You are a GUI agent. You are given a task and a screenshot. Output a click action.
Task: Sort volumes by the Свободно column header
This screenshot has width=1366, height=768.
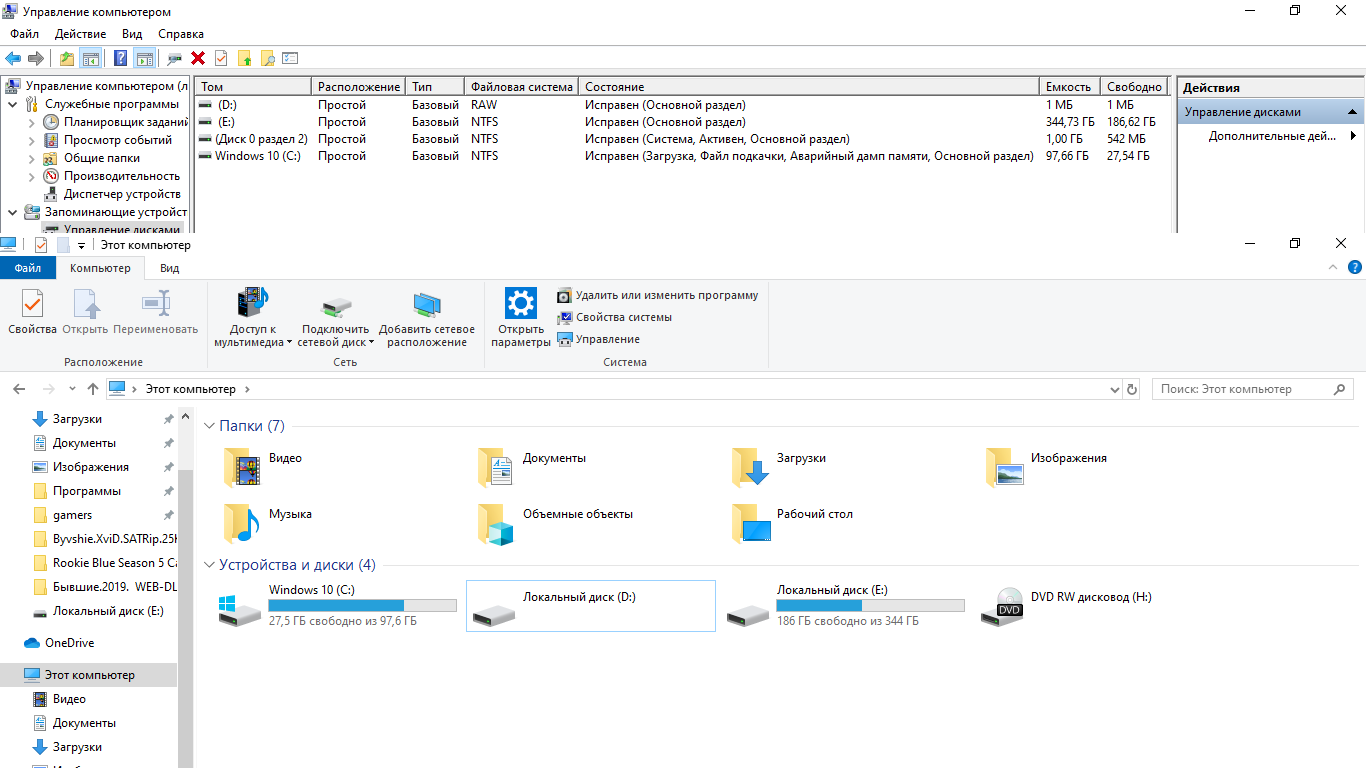[x=1134, y=87]
